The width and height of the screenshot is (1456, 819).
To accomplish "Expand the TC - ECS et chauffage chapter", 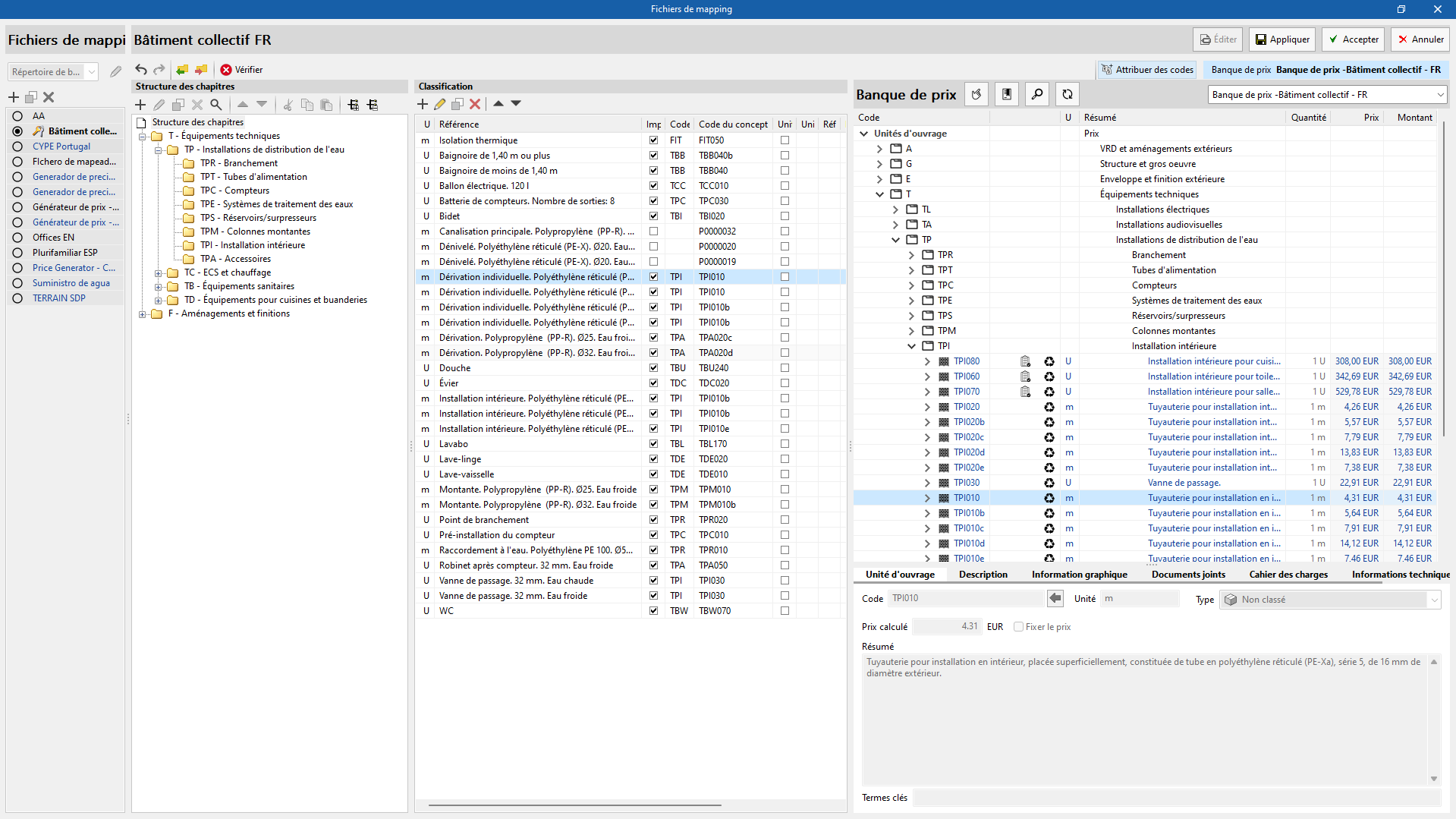I will (159, 273).
